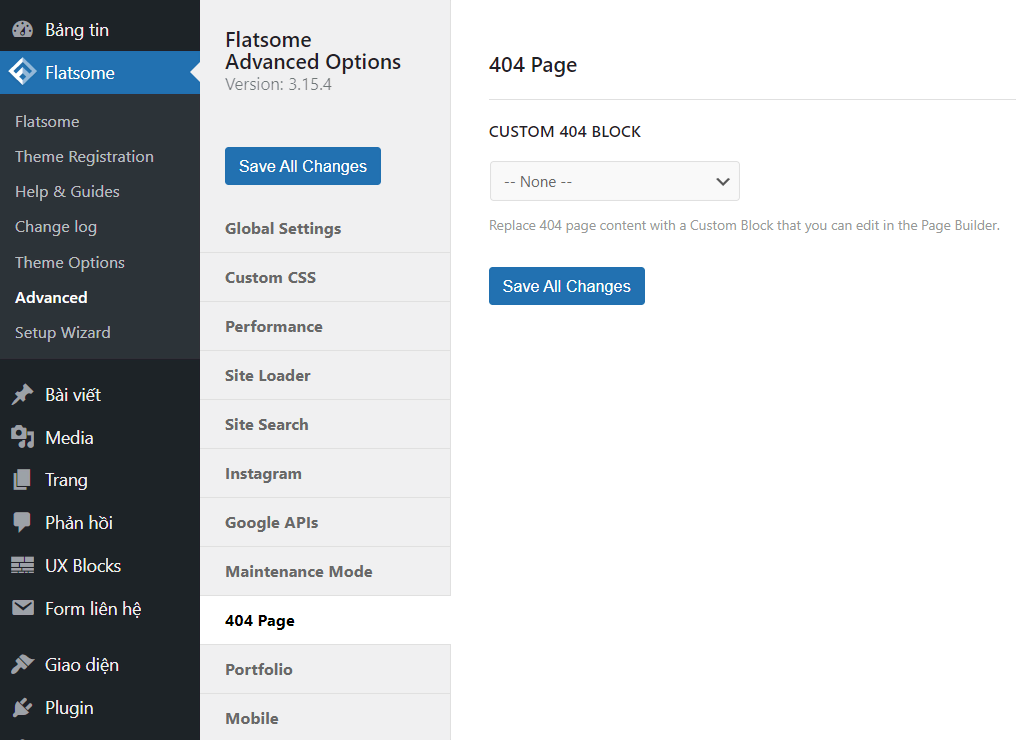Click the Flatsome Advanced Options title
1016x740 pixels.
pos(313,51)
